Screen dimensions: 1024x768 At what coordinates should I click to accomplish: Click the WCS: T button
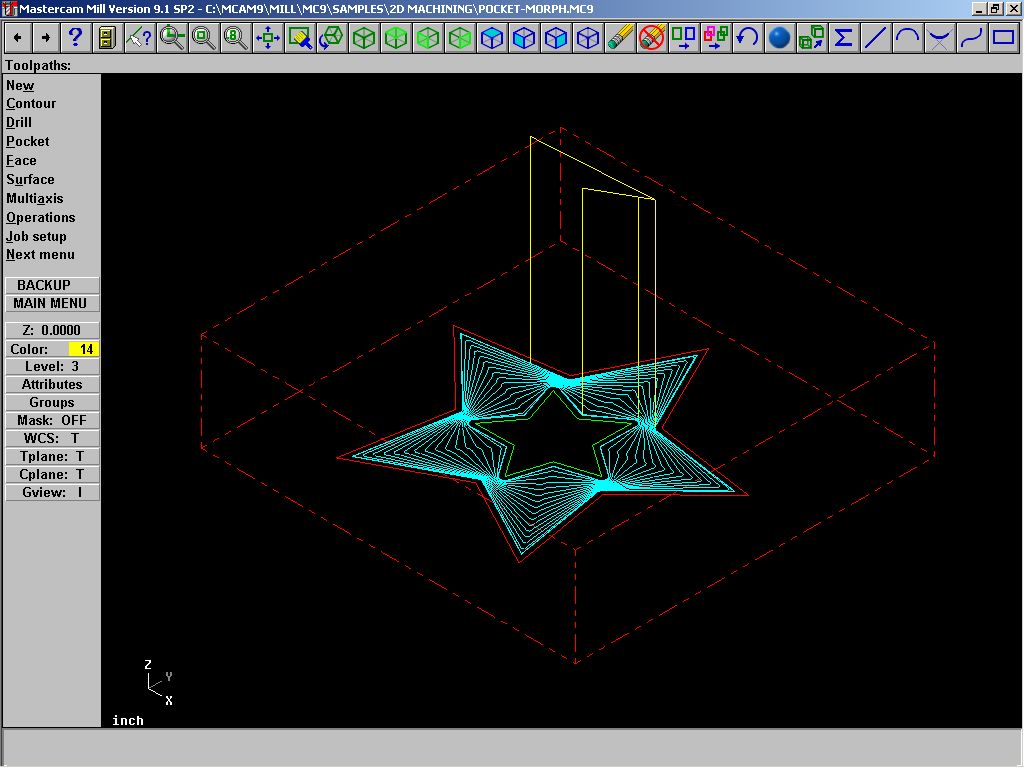pos(52,438)
